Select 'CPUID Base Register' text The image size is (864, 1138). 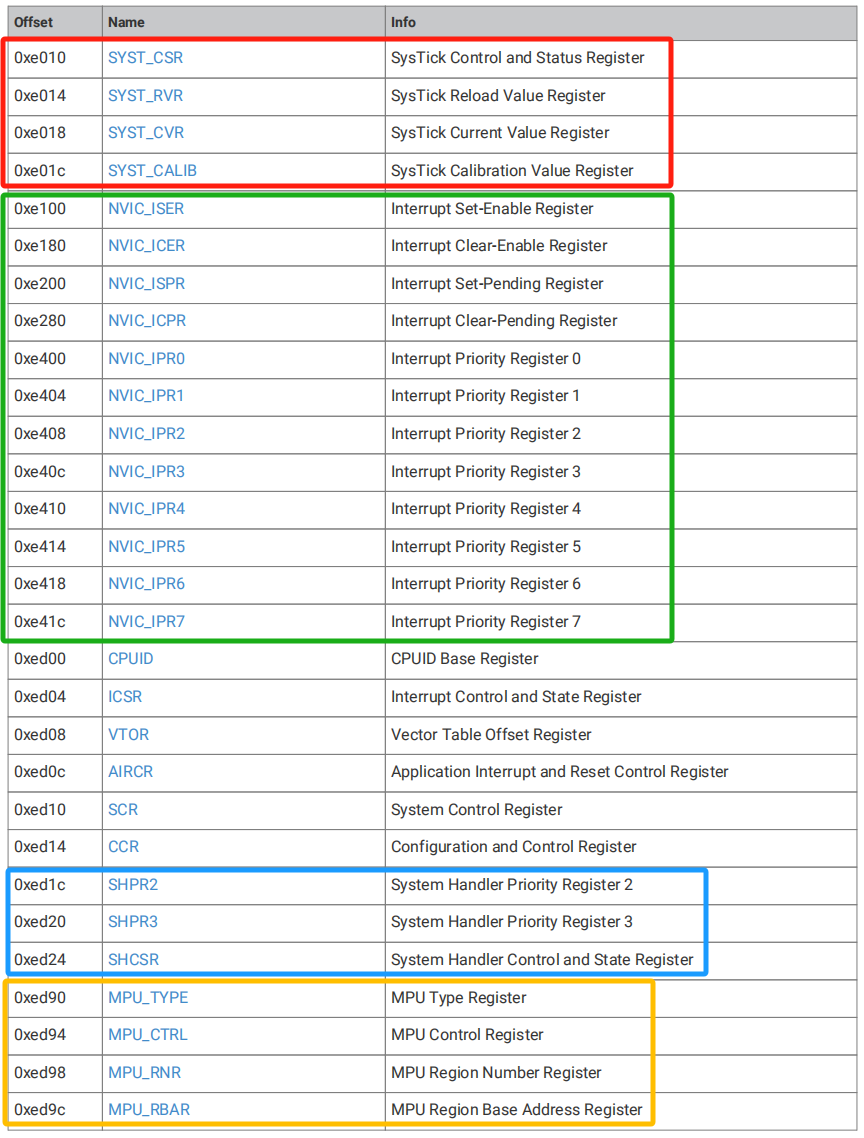(x=465, y=659)
